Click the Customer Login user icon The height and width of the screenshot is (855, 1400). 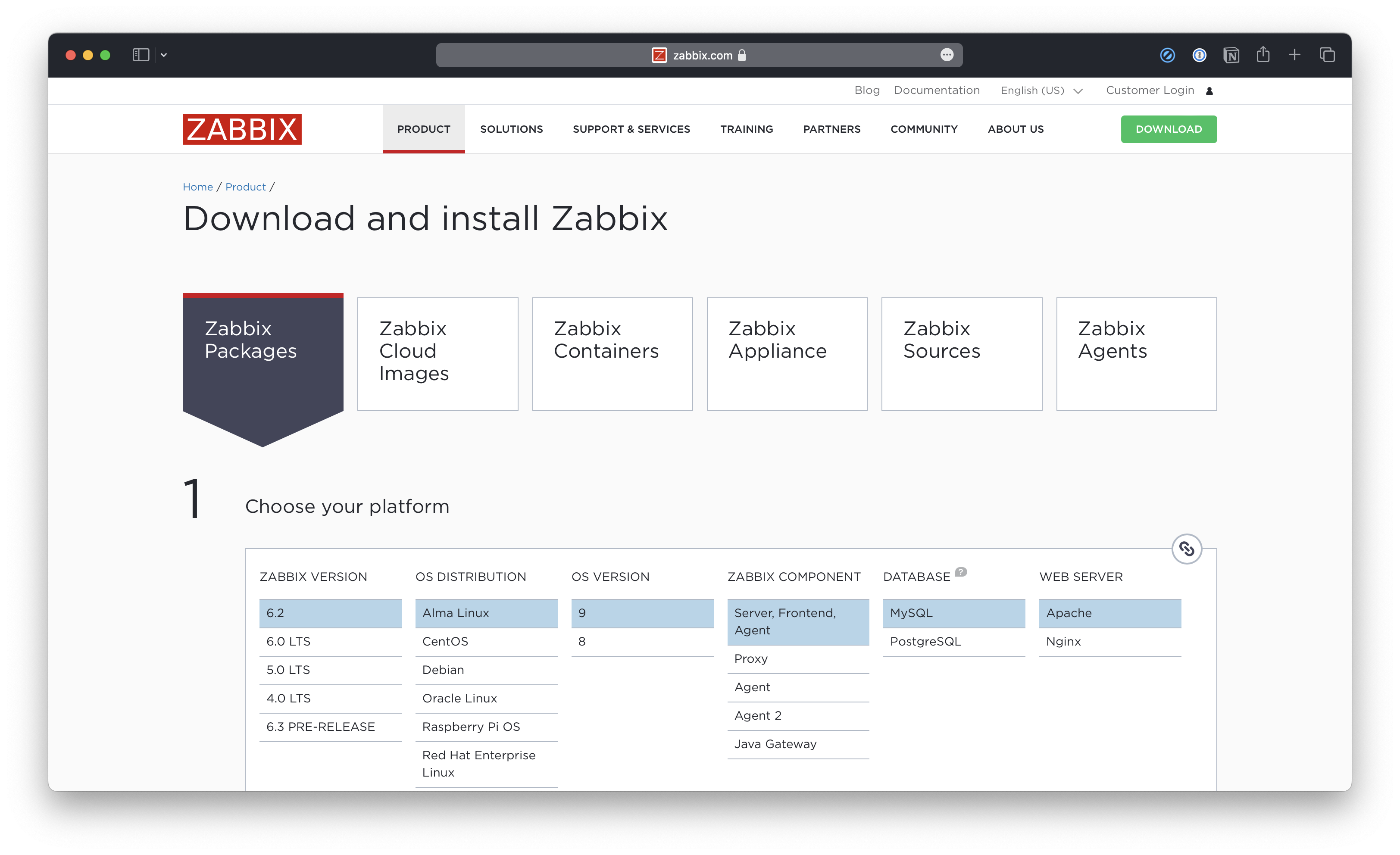1209,90
